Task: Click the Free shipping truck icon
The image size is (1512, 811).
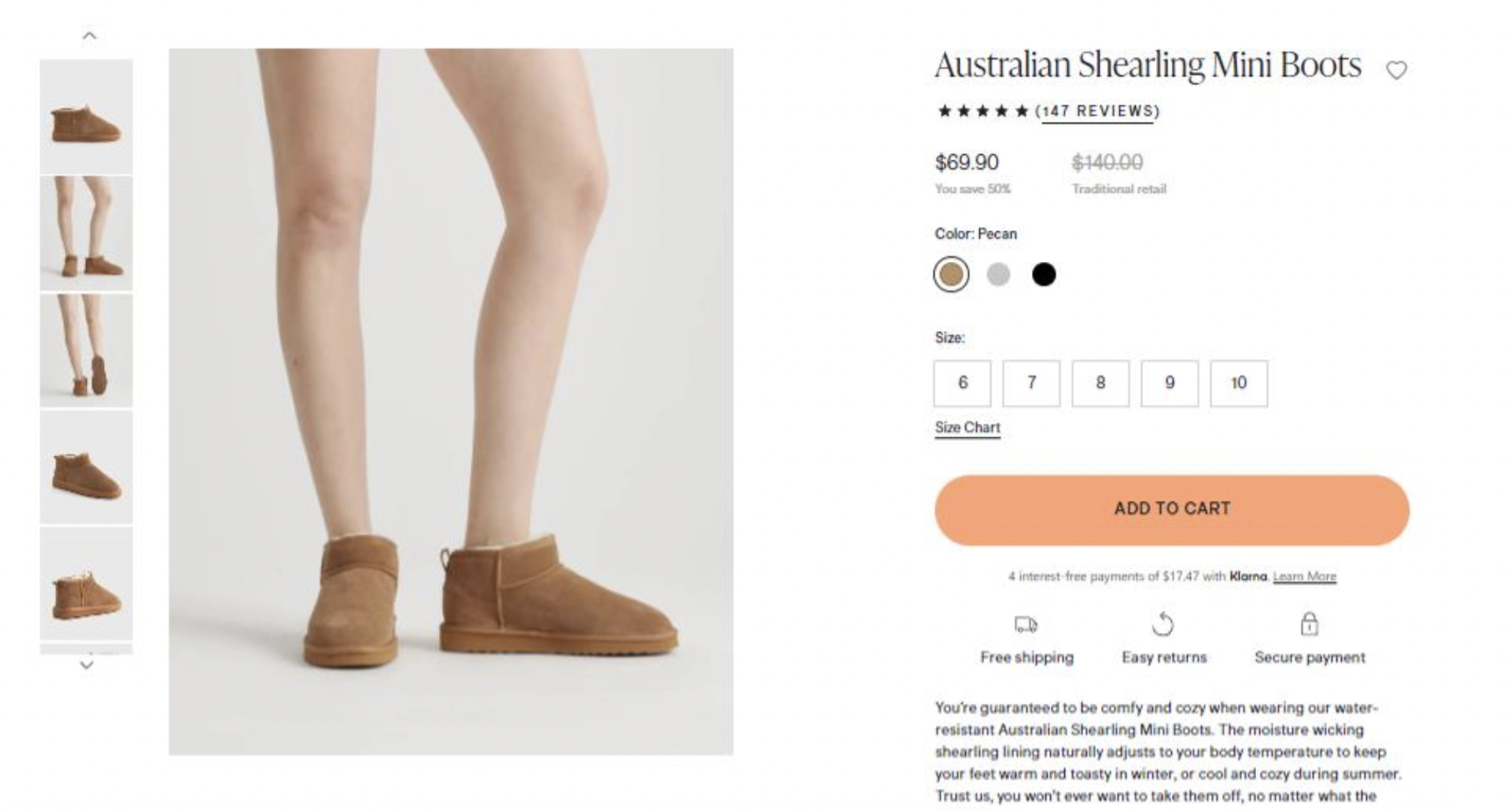Action: coord(1026,625)
